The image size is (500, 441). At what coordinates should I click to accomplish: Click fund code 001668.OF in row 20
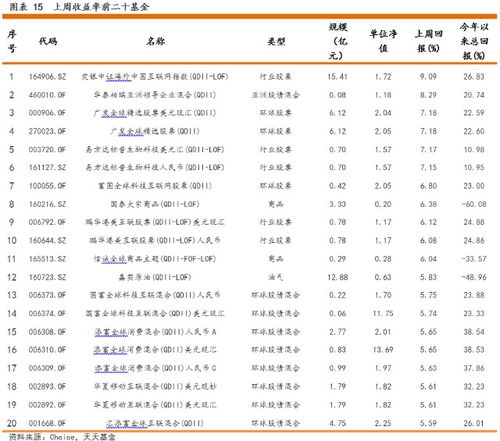coord(47,423)
